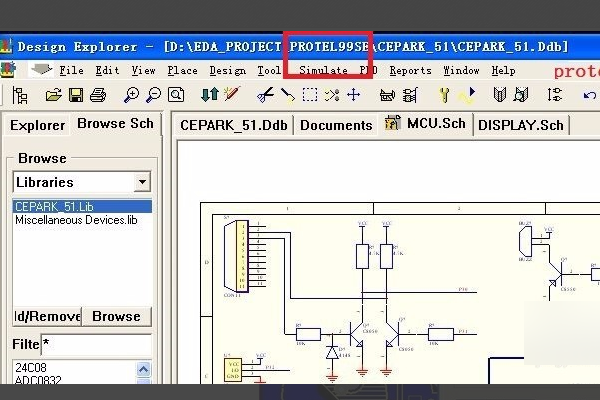Screen dimensions: 600x400
Task: Zoom out with magnifier minus icon
Action: click(153, 95)
